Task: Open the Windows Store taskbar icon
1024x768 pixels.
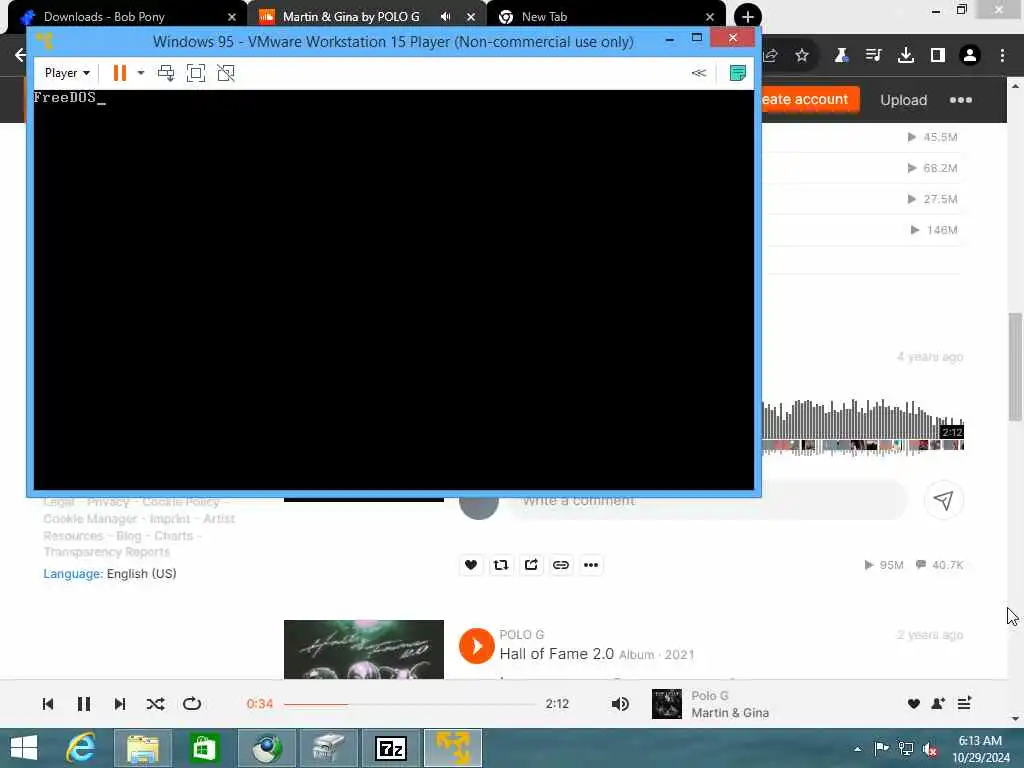Action: pyautogui.click(x=204, y=748)
